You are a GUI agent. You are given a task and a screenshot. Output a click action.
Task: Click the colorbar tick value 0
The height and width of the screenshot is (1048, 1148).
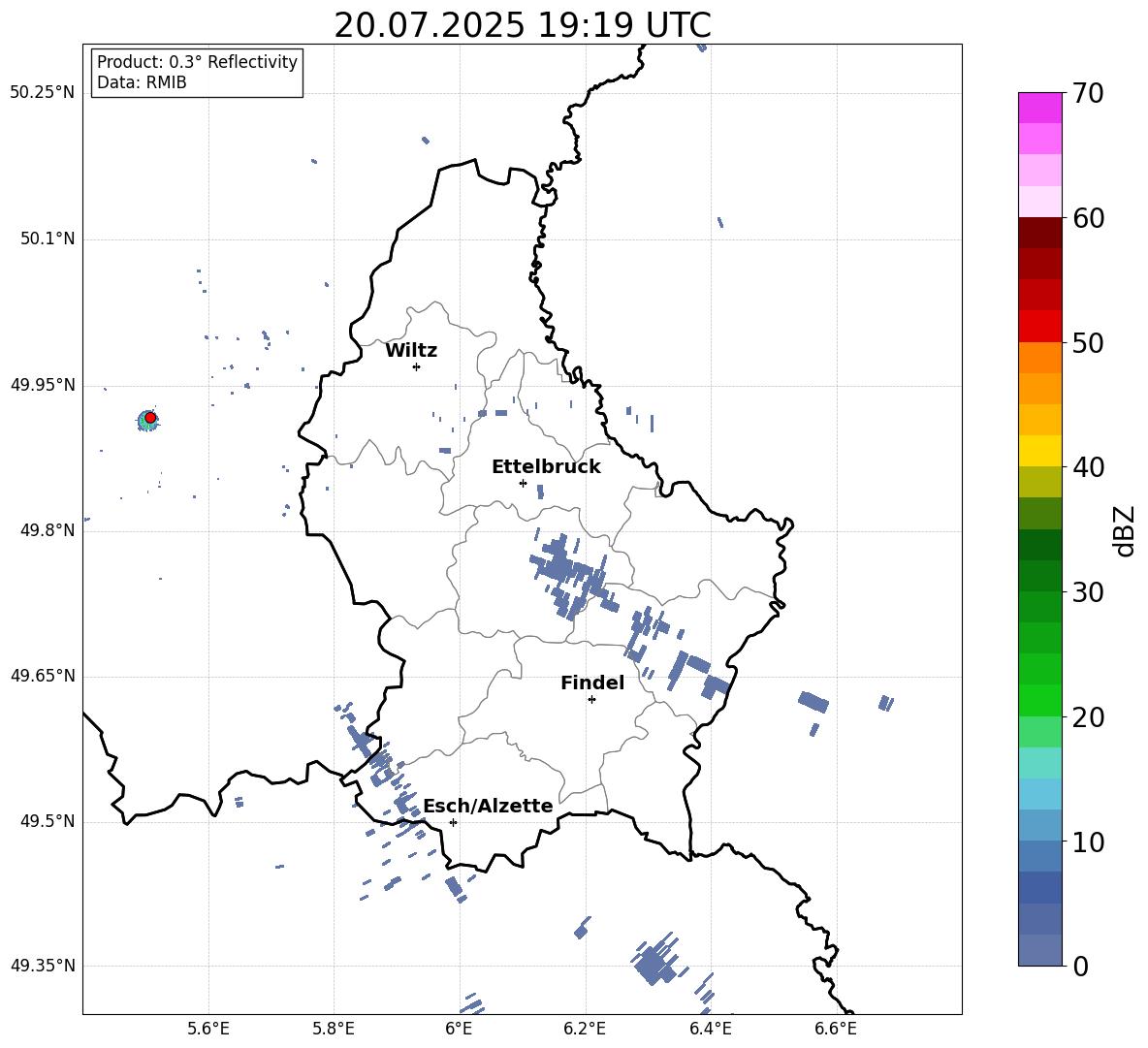tap(1080, 966)
